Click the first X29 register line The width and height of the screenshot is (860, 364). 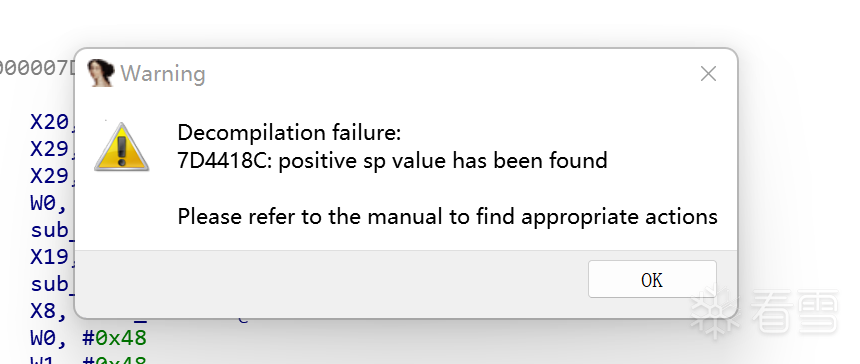click(x=53, y=149)
